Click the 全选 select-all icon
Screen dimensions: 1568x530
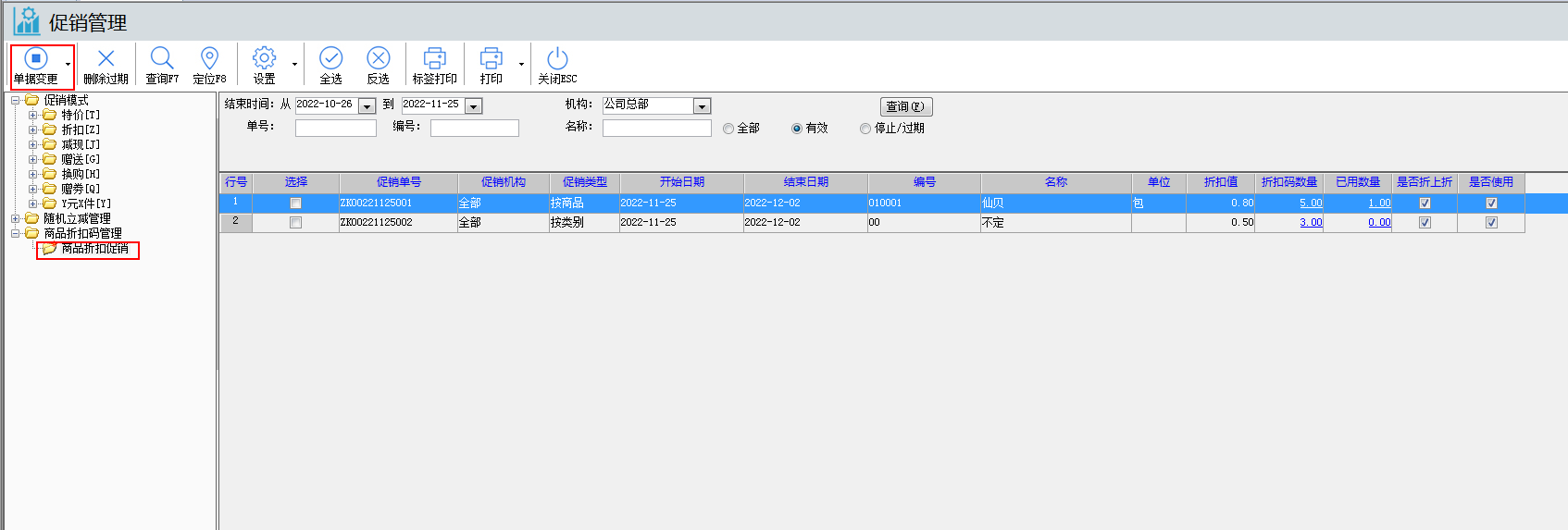[x=330, y=59]
